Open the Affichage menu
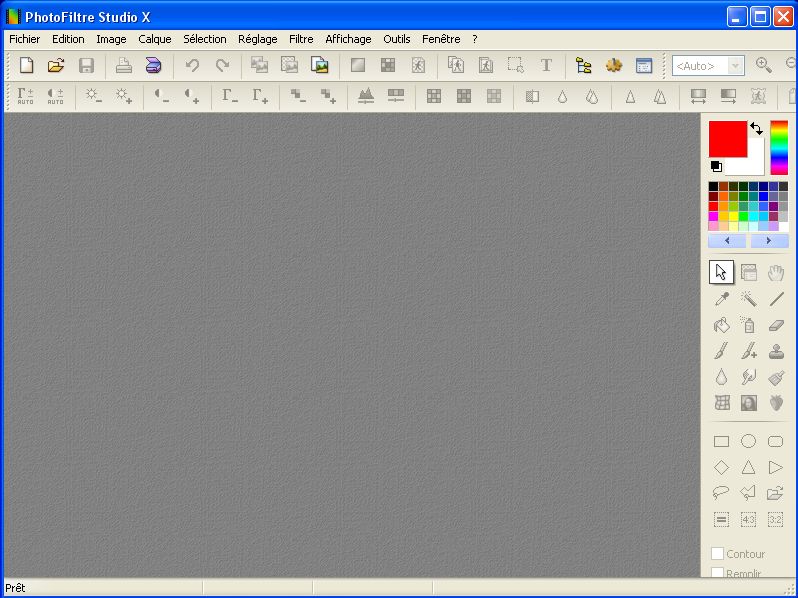798x598 pixels. (348, 39)
